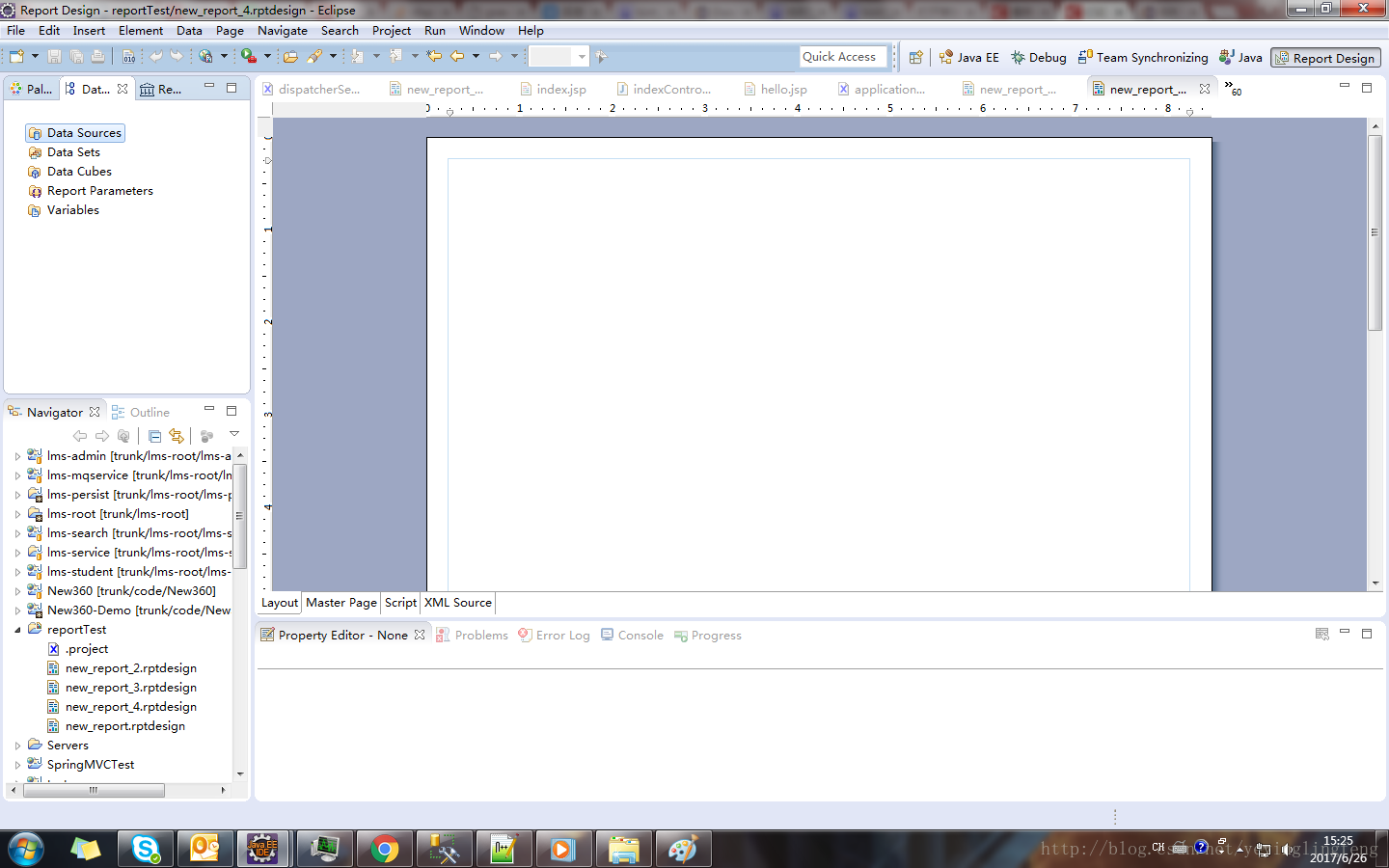Open the Navigate menu
1389x868 pixels.
coord(283,31)
